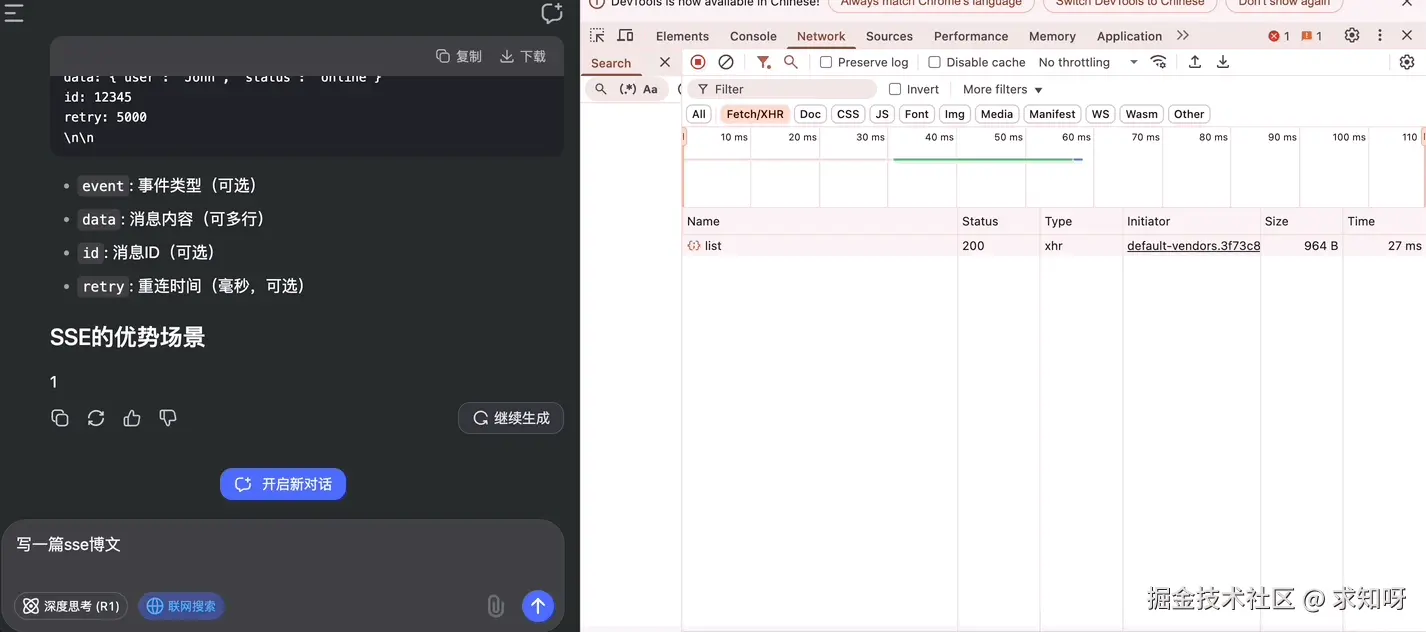
Task: Switch to the Performance tab
Action: (971, 36)
